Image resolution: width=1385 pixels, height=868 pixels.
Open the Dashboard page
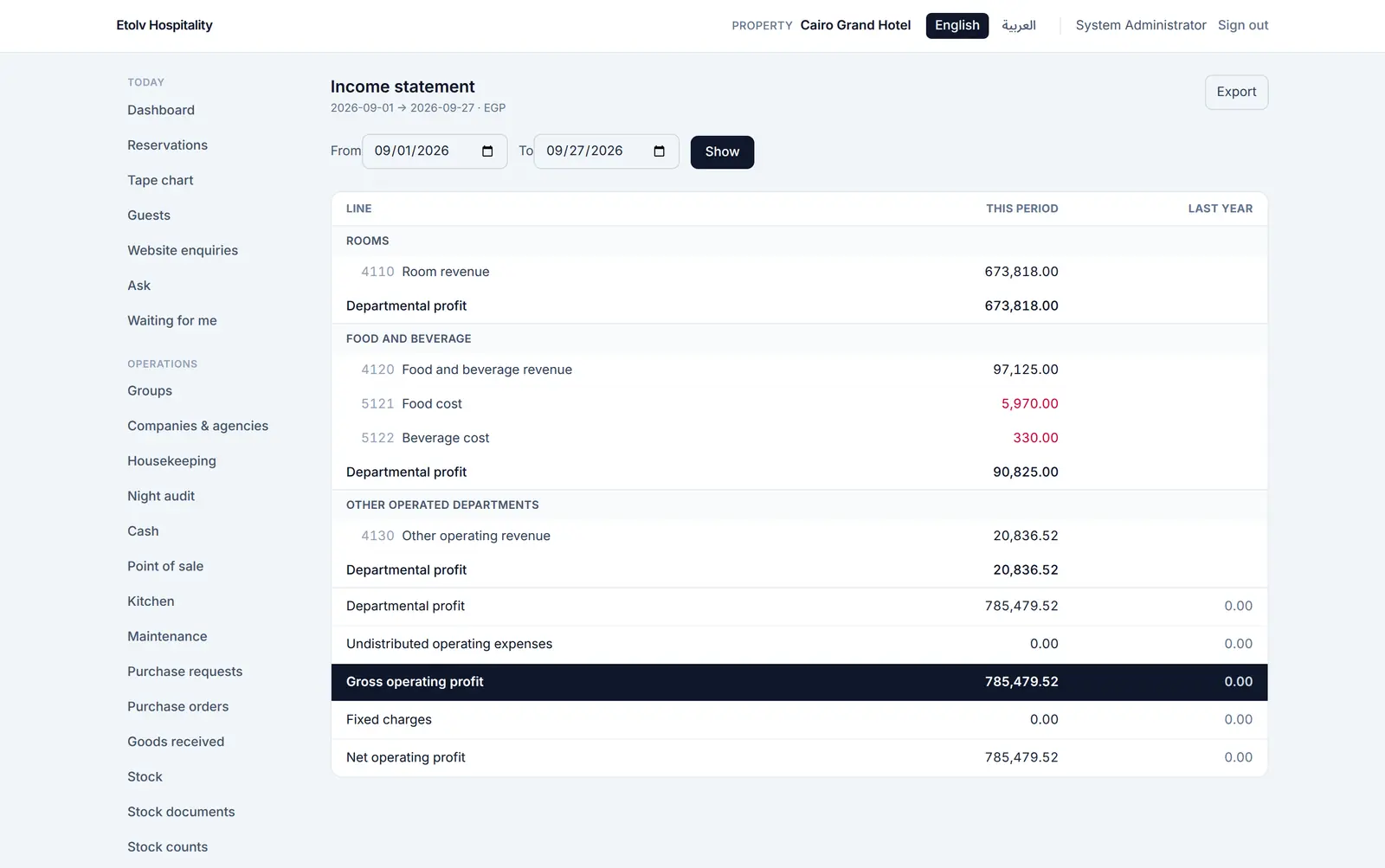tap(161, 110)
